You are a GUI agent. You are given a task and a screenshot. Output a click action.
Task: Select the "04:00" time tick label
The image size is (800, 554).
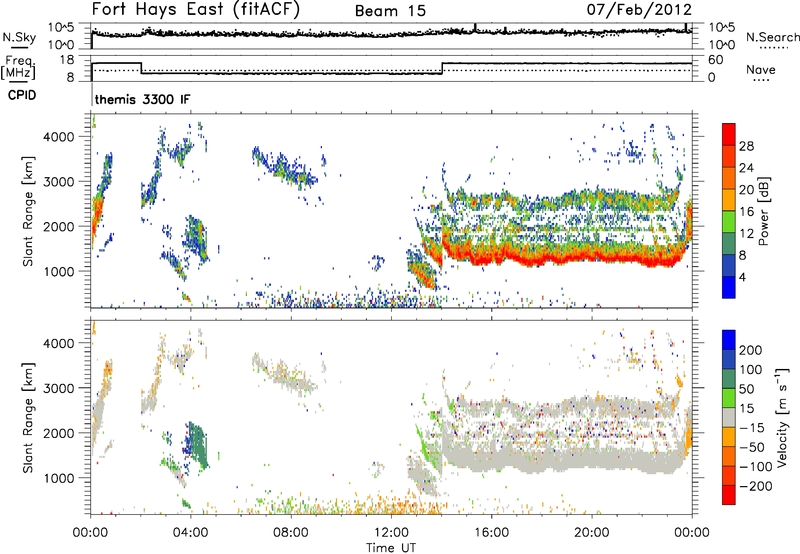point(190,533)
